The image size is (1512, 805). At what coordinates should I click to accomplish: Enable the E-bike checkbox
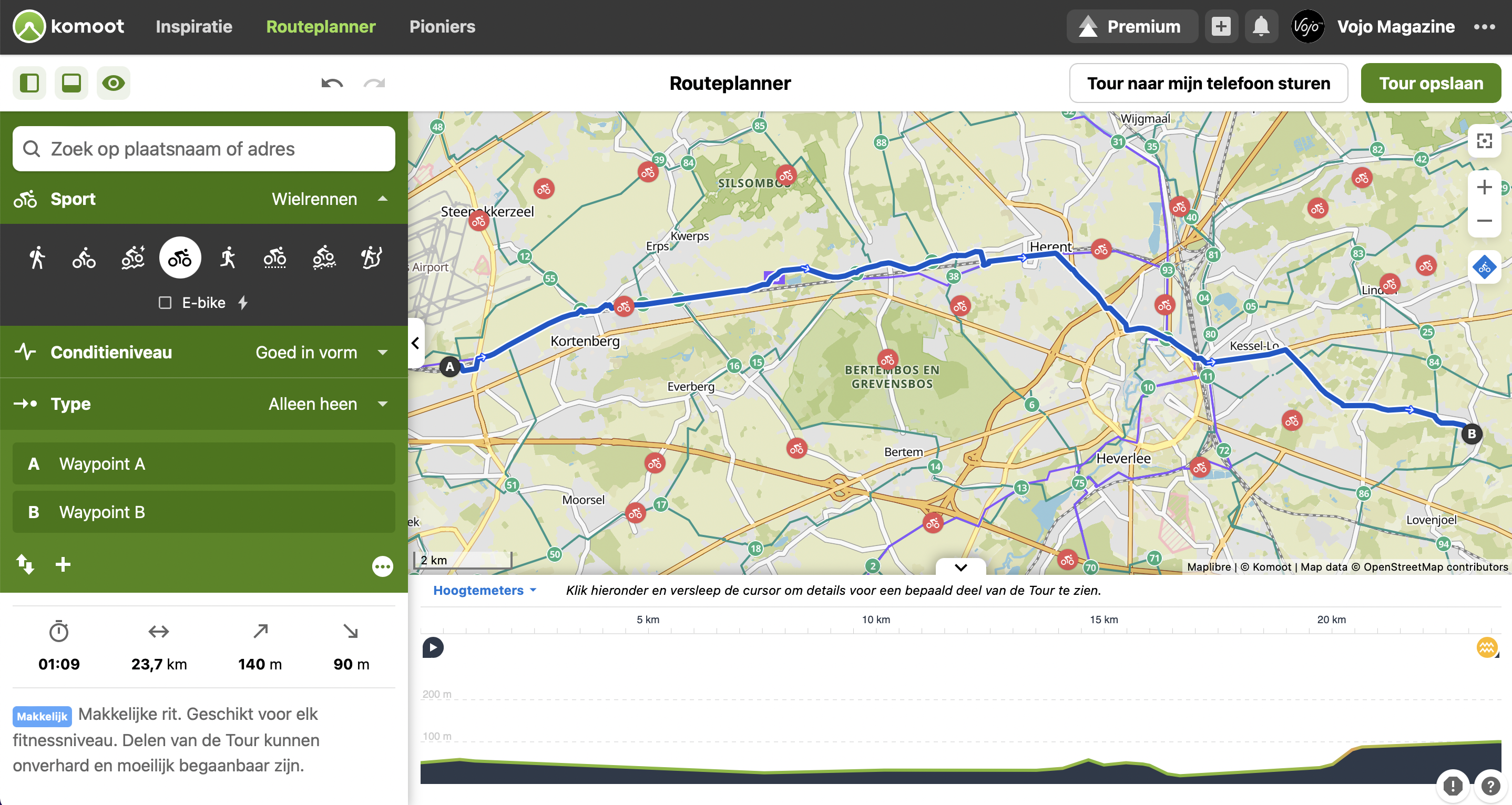[x=165, y=303]
